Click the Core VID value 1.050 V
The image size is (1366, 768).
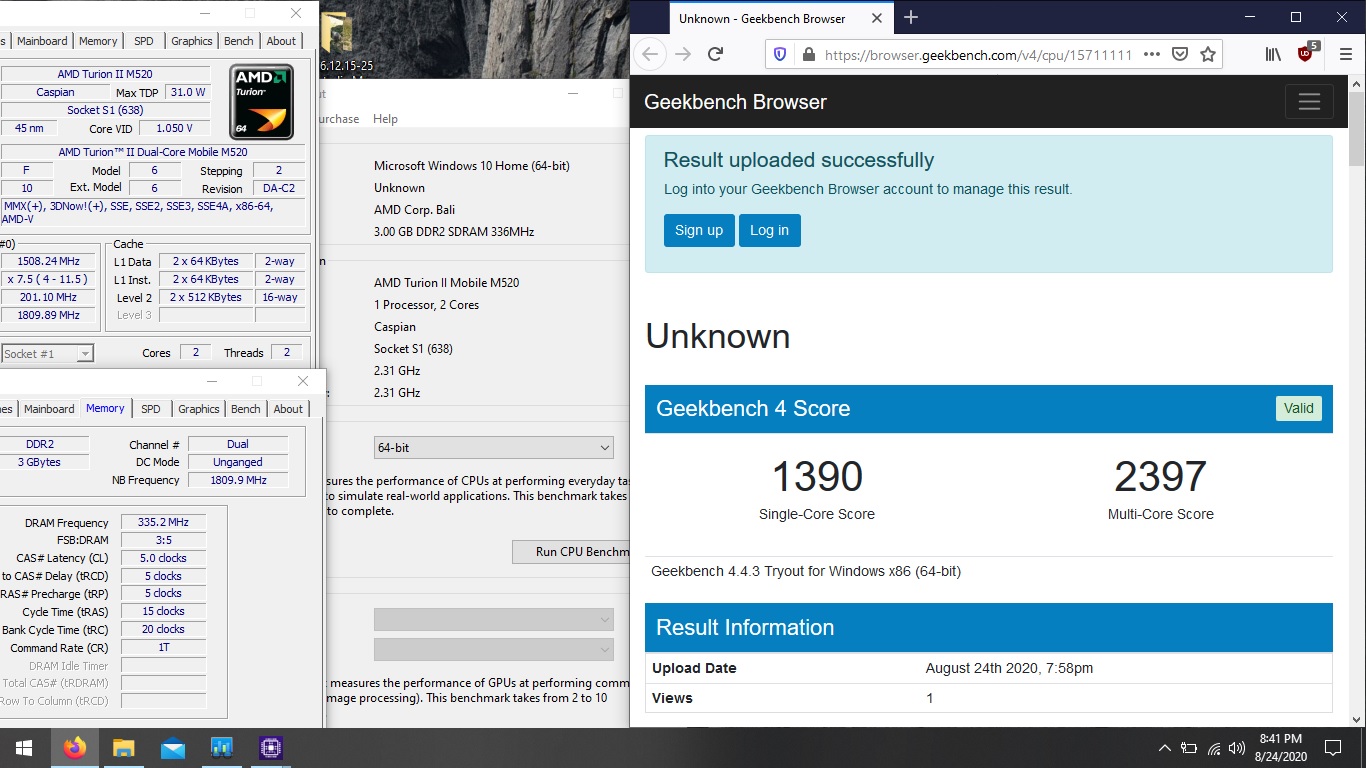click(175, 128)
